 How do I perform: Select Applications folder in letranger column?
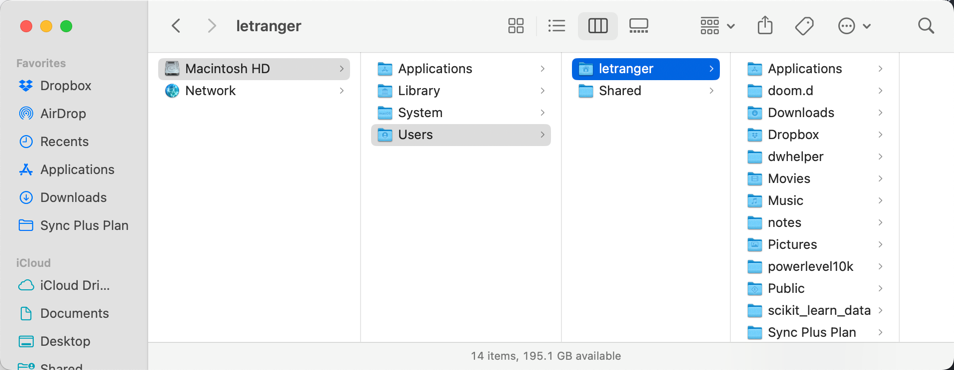coord(815,69)
